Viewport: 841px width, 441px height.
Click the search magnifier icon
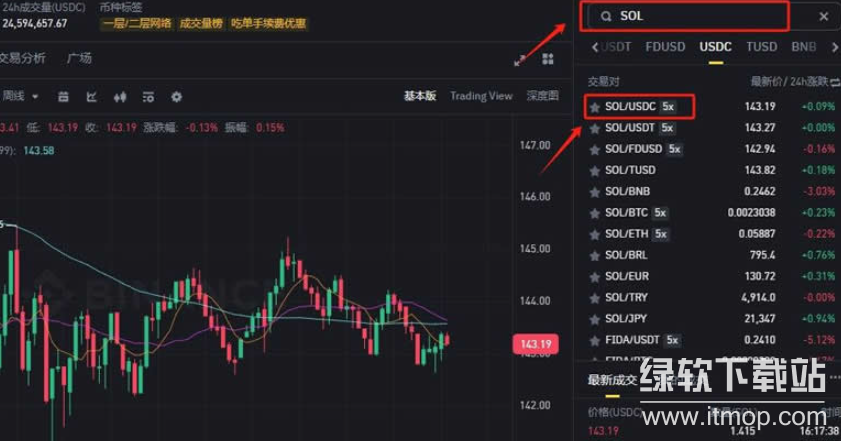605,16
